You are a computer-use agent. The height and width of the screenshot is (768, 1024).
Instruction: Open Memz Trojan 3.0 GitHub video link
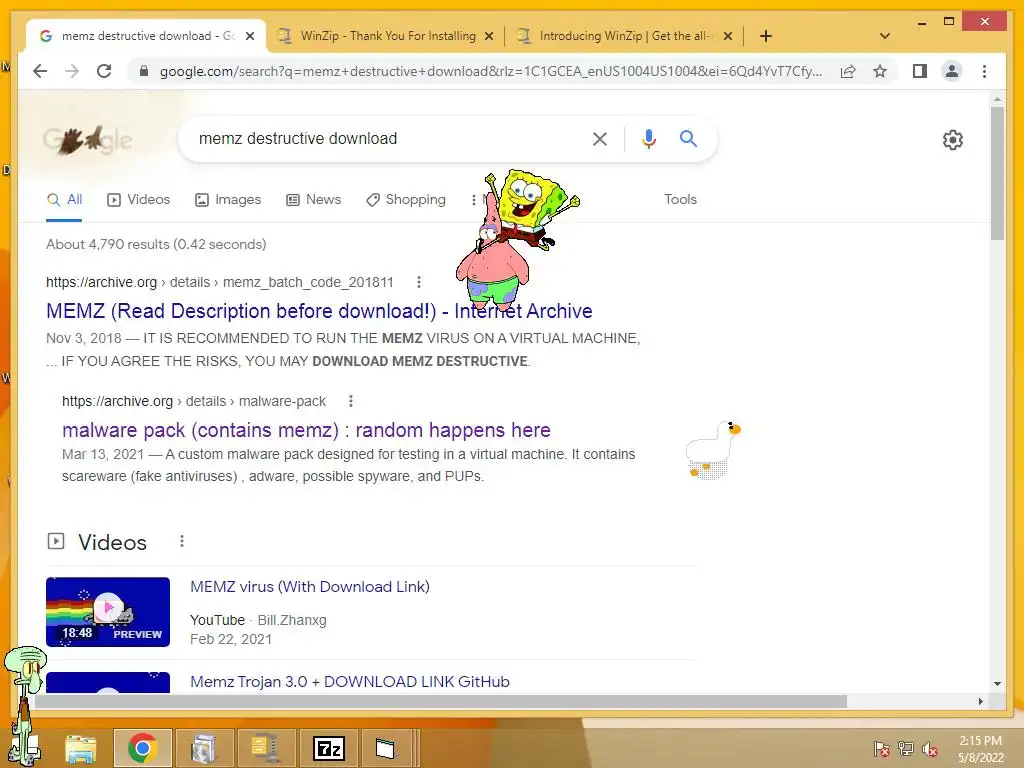tap(349, 681)
